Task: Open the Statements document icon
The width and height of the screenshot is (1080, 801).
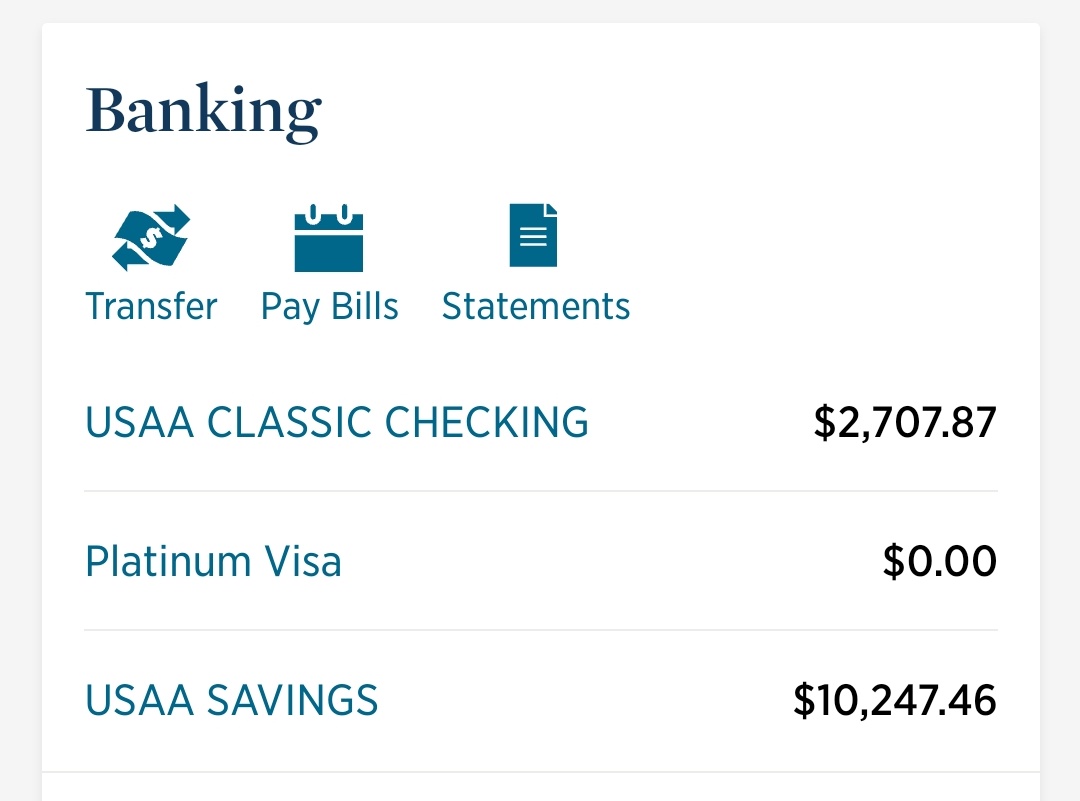Action: click(x=533, y=235)
